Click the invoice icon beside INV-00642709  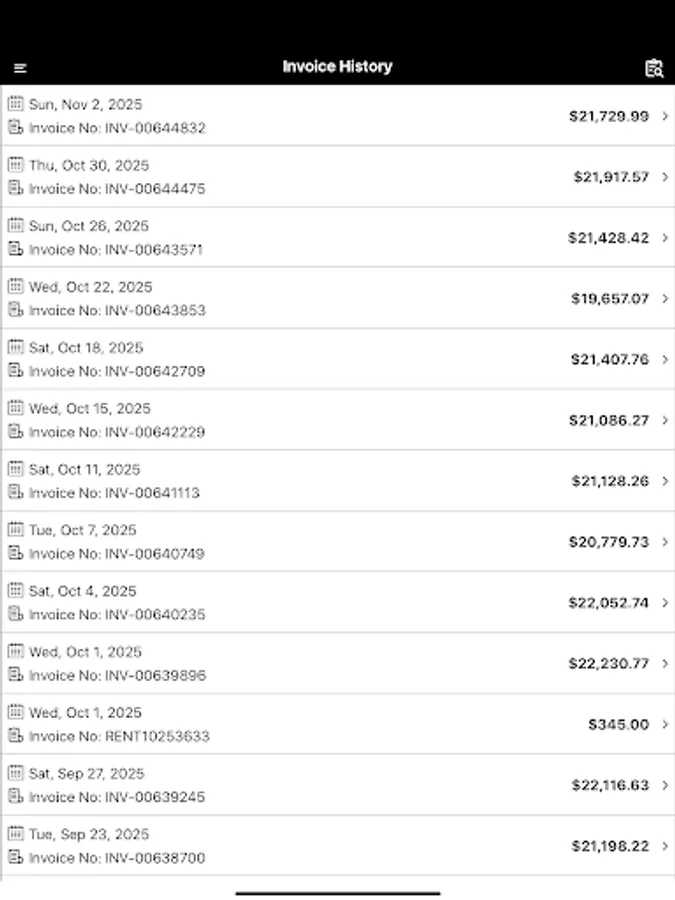tap(15, 371)
